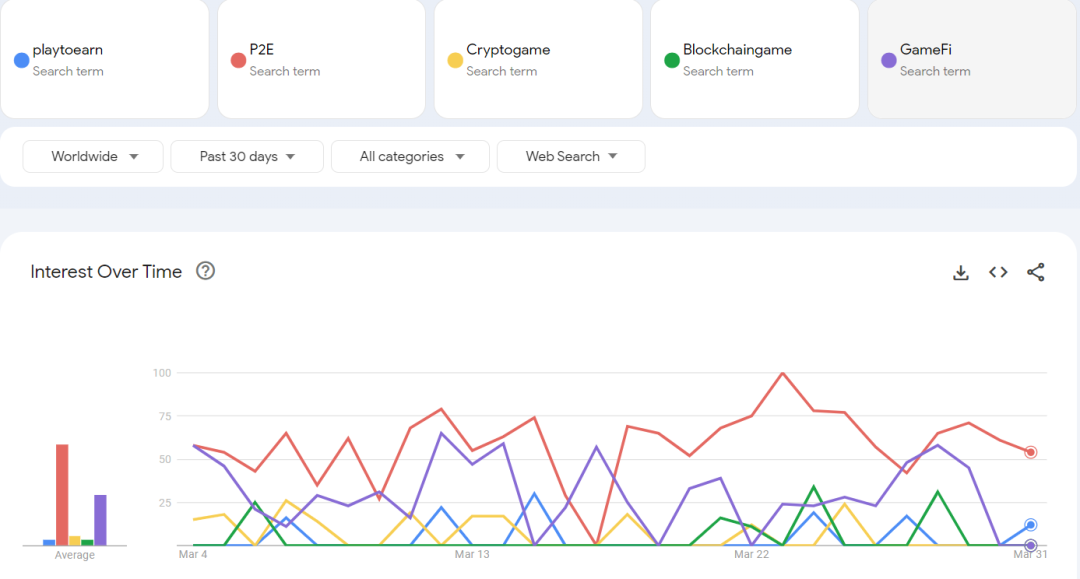Click the share icon
The width and height of the screenshot is (1080, 579).
pos(1036,272)
